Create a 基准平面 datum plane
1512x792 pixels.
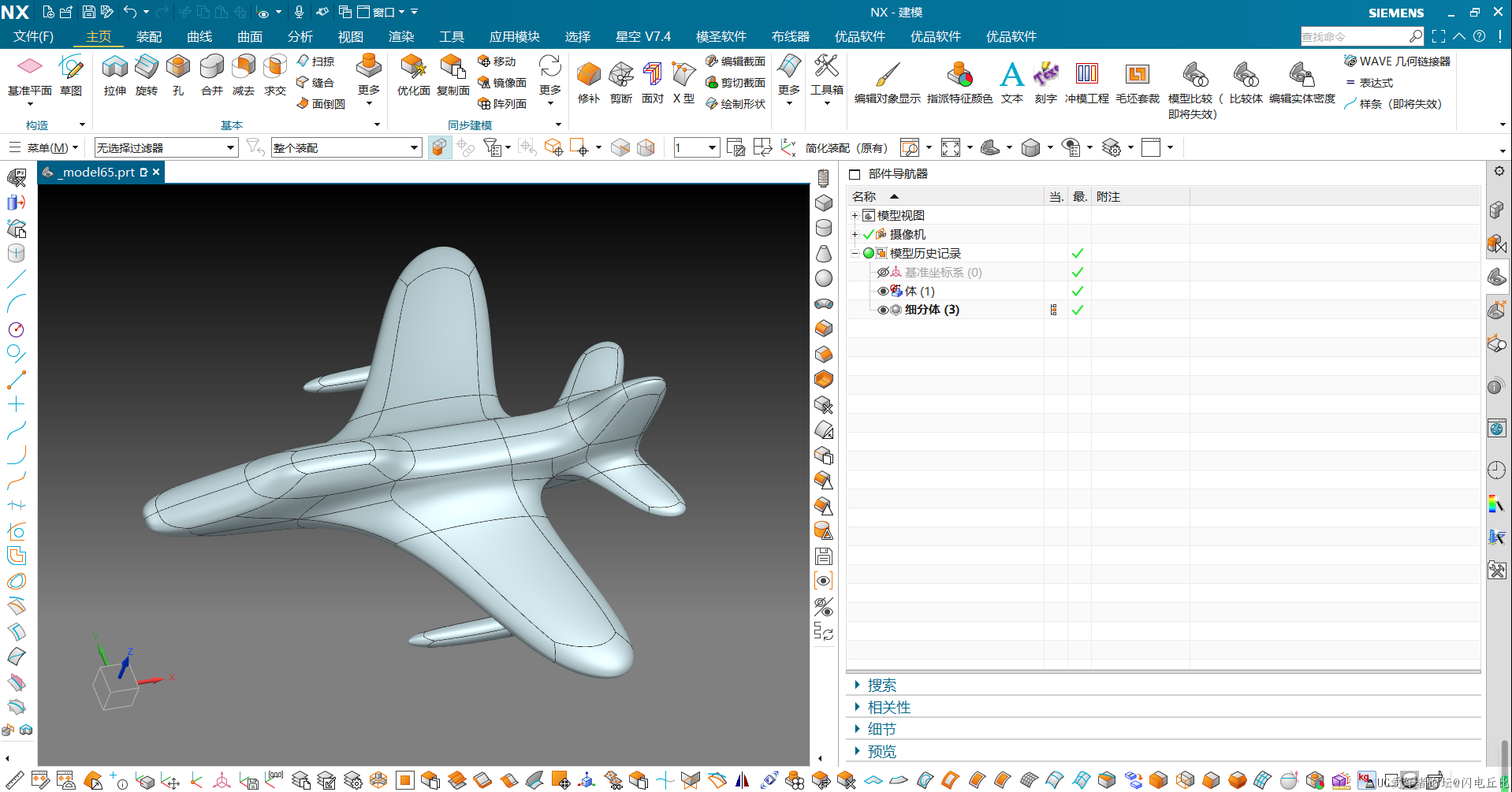tap(30, 76)
